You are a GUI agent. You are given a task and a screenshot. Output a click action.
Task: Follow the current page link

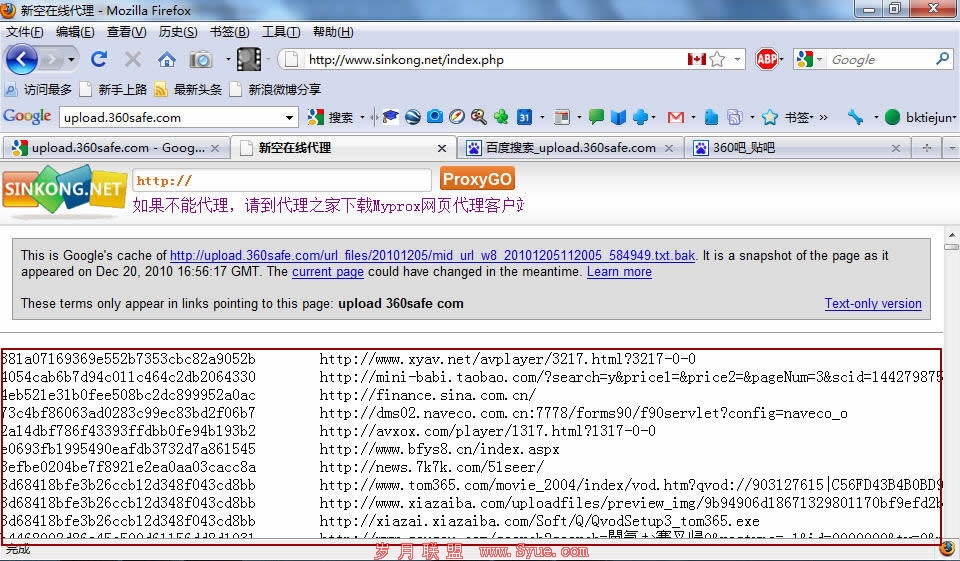328,271
